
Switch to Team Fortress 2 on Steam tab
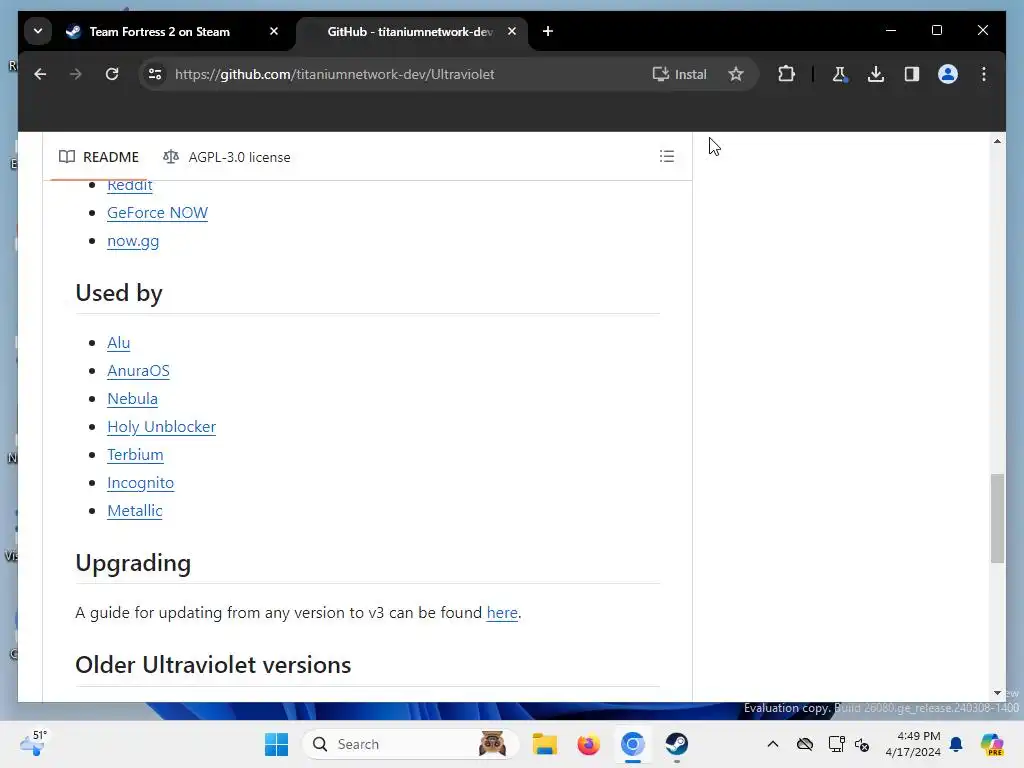pos(159,31)
